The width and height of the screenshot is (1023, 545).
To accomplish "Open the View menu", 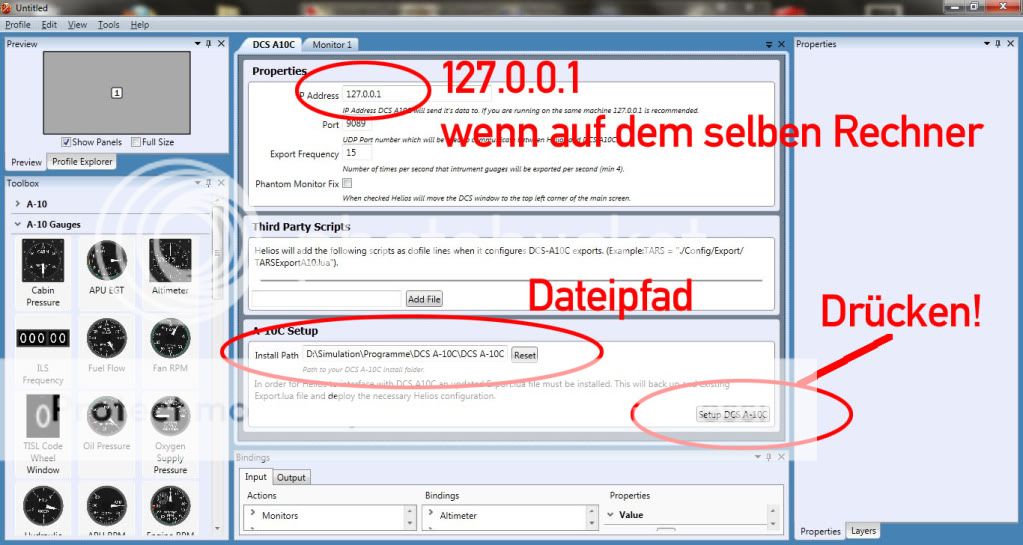I will (77, 24).
